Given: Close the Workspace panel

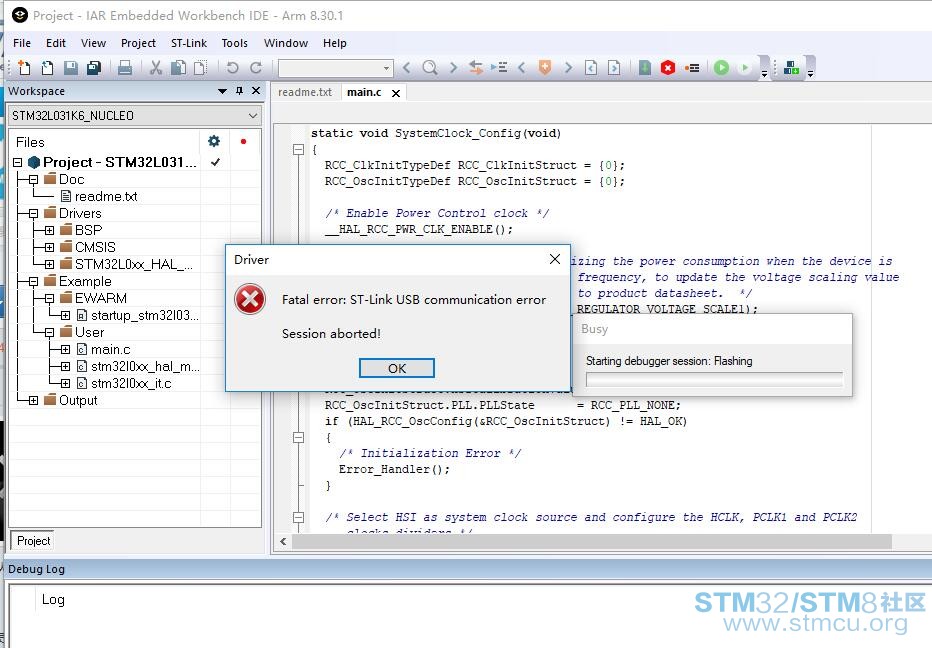Looking at the screenshot, I should click(256, 91).
